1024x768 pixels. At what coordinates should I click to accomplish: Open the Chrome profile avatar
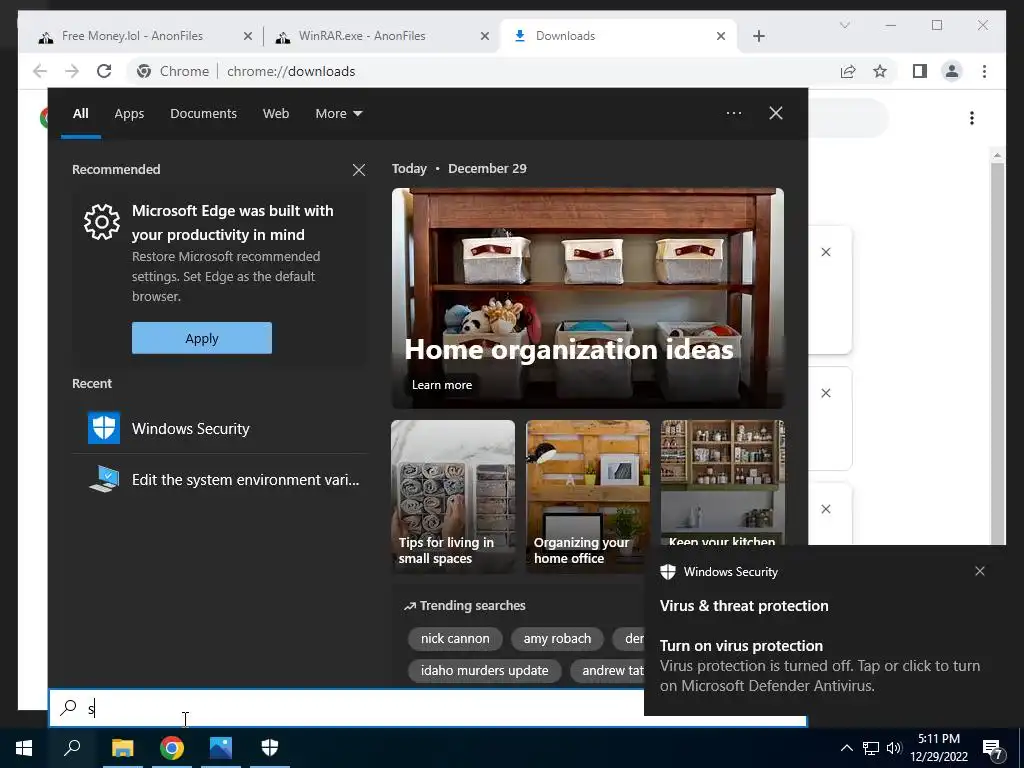(952, 71)
